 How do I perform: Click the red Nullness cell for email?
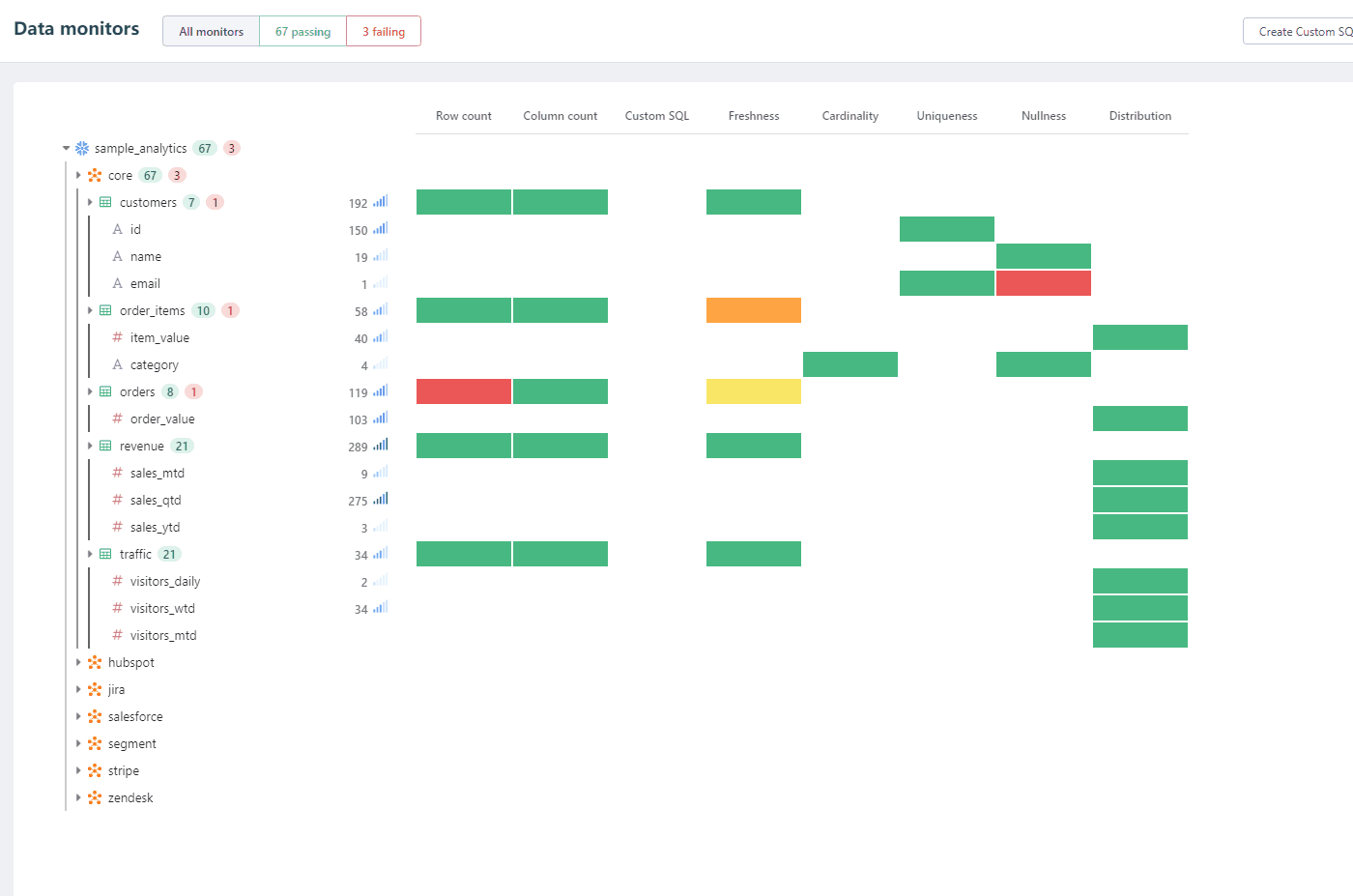coord(1044,283)
